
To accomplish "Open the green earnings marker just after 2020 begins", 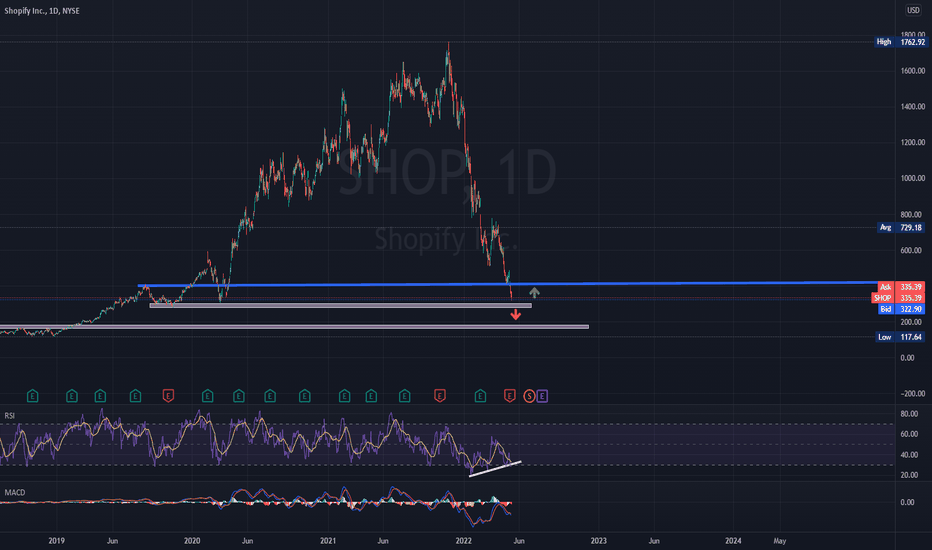I will [207, 396].
